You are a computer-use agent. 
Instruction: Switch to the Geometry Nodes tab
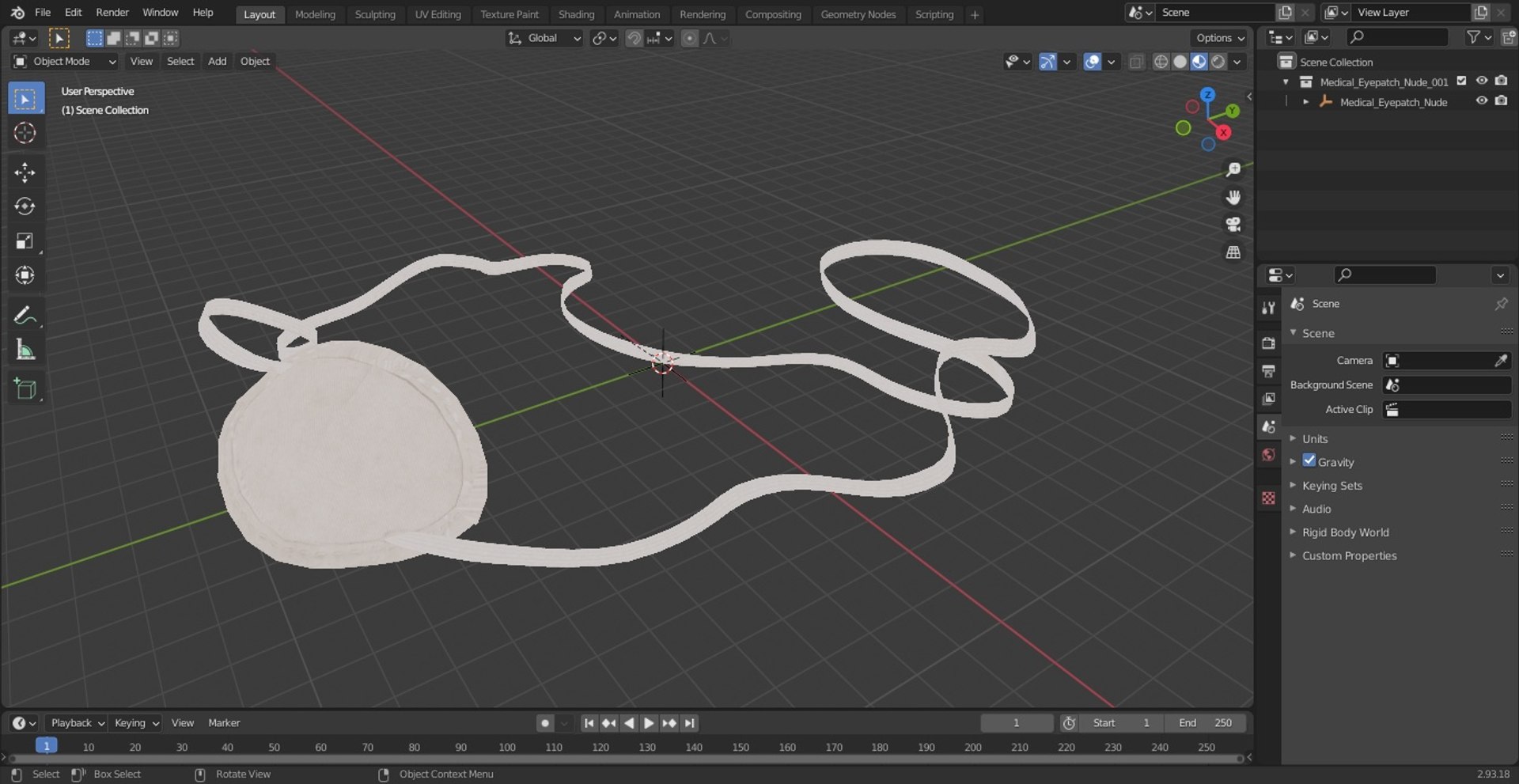point(858,14)
